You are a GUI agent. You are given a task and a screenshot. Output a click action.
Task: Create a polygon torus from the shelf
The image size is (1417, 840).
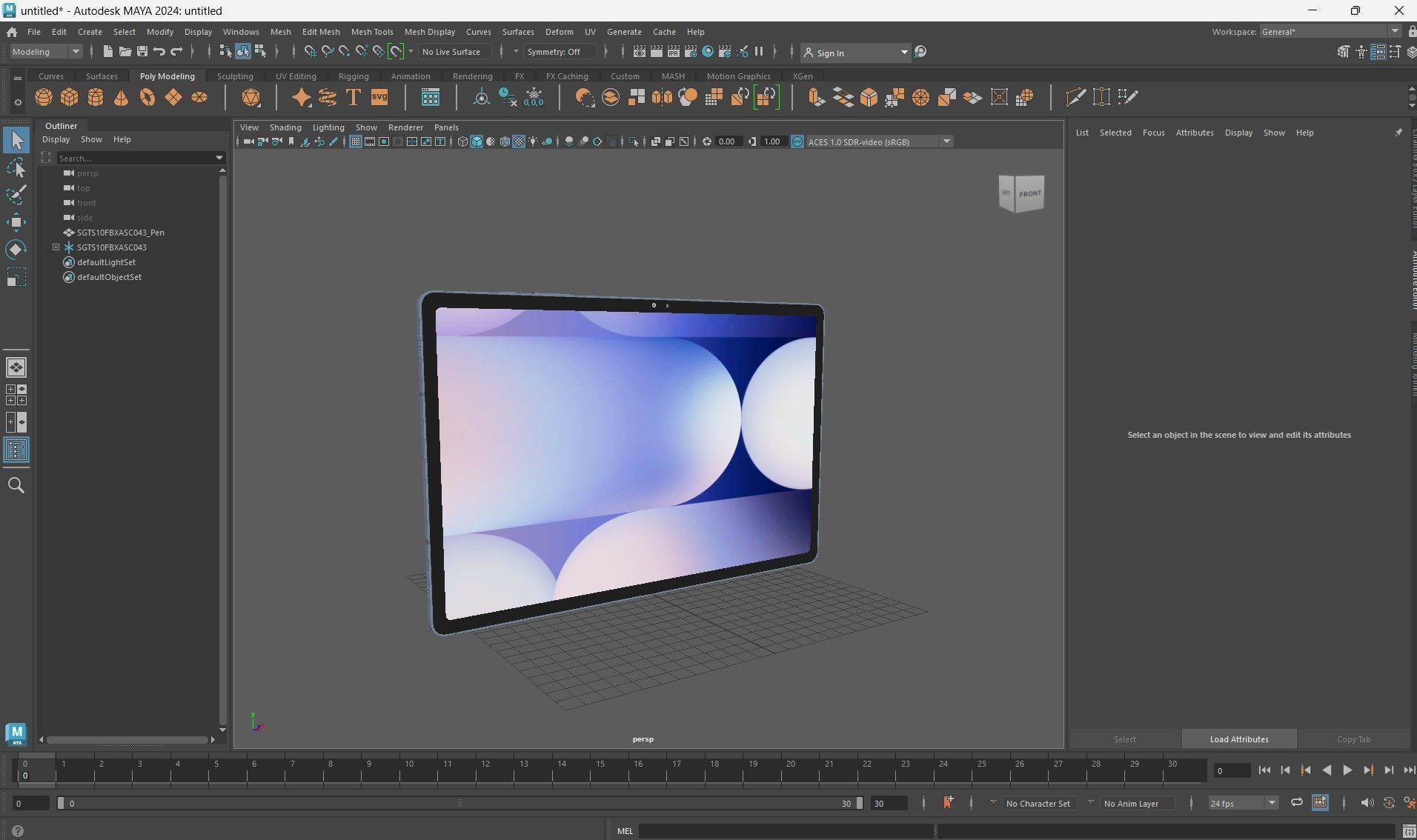147,97
